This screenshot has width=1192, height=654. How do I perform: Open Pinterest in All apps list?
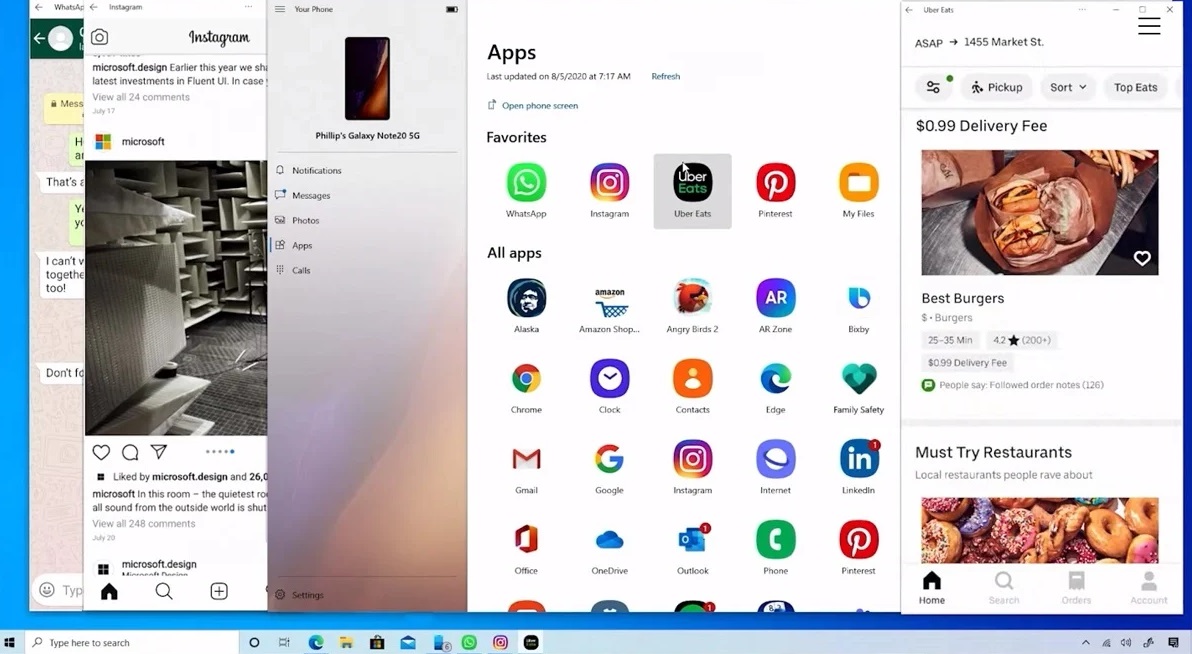tap(858, 540)
